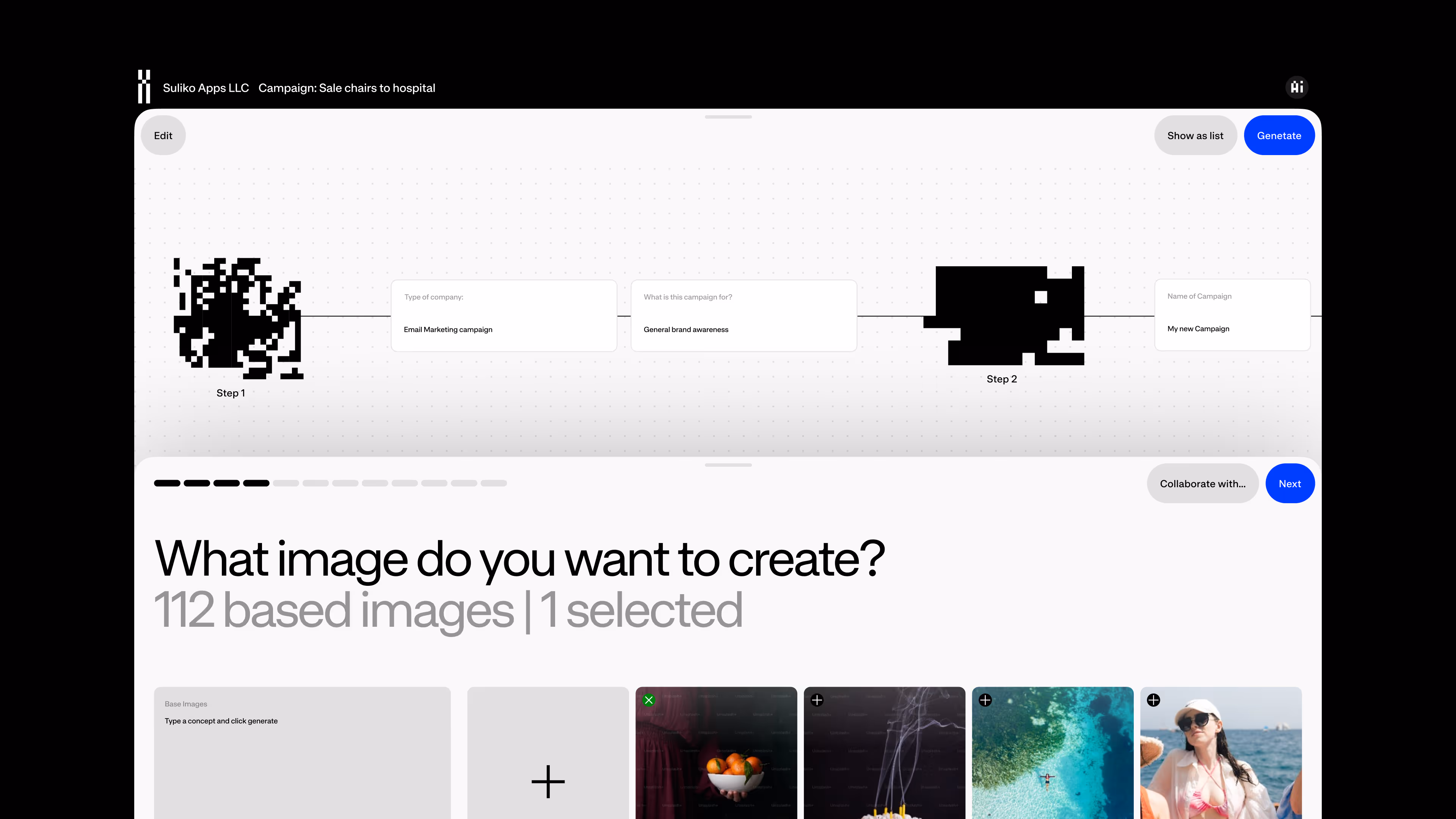This screenshot has height=819, width=1456.
Task: Add the smoke image with its plus icon
Action: point(817,700)
